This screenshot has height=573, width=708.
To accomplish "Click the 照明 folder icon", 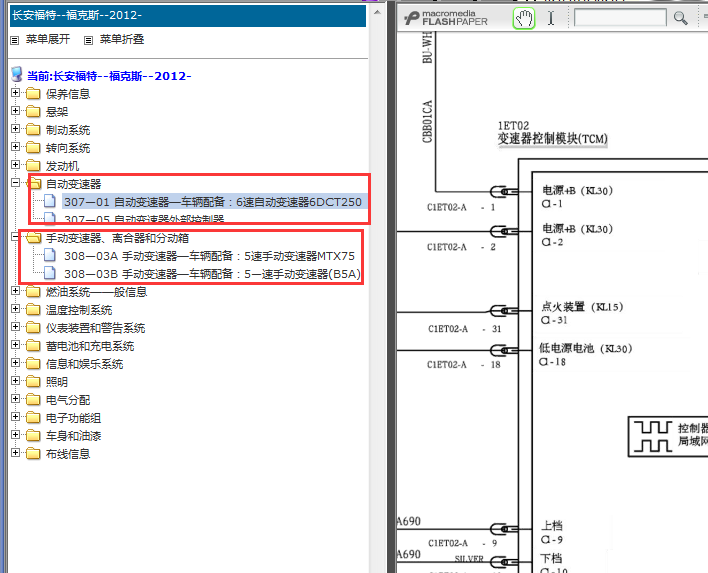I will [33, 382].
